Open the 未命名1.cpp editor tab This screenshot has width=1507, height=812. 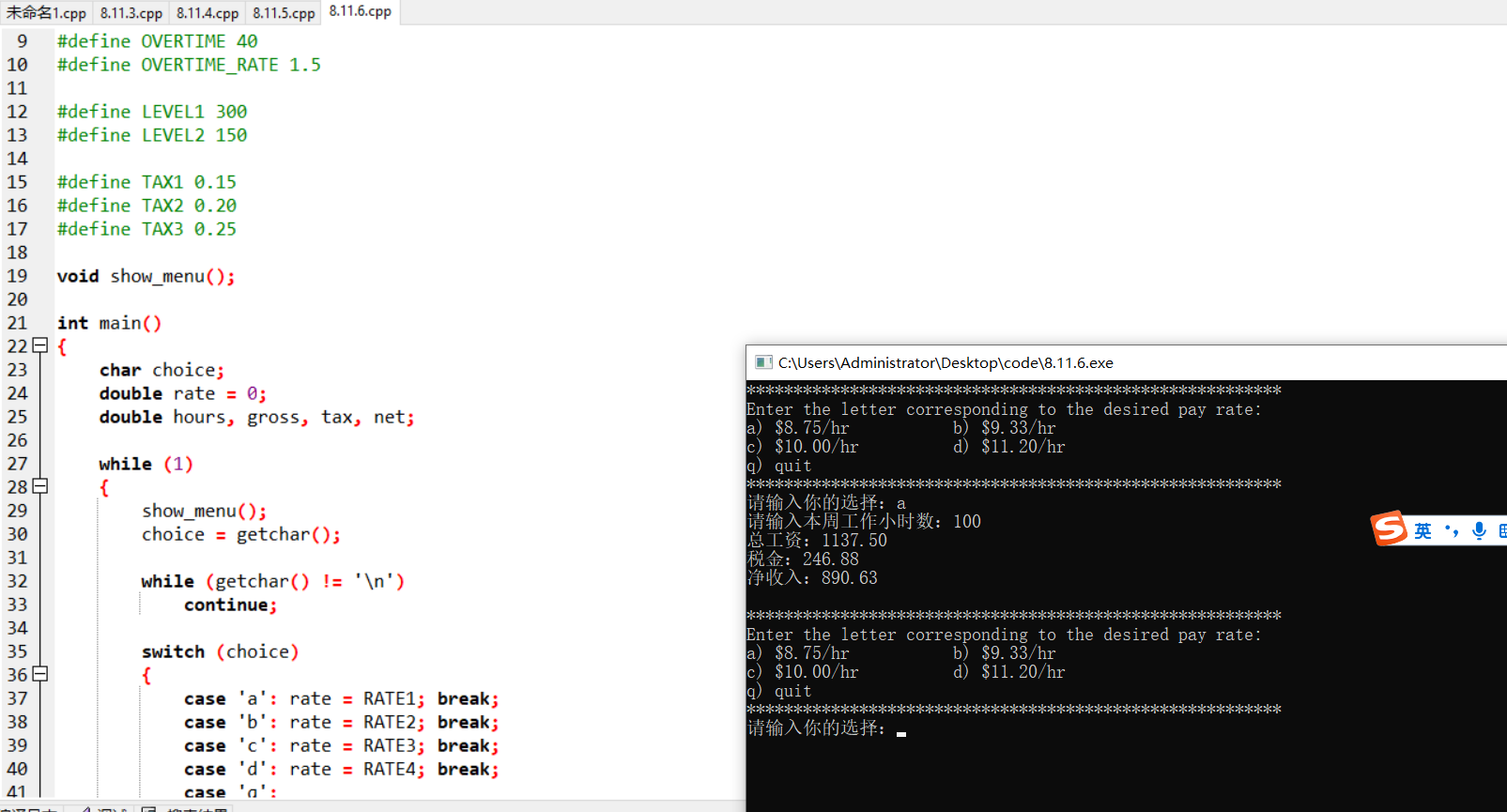[x=46, y=13]
